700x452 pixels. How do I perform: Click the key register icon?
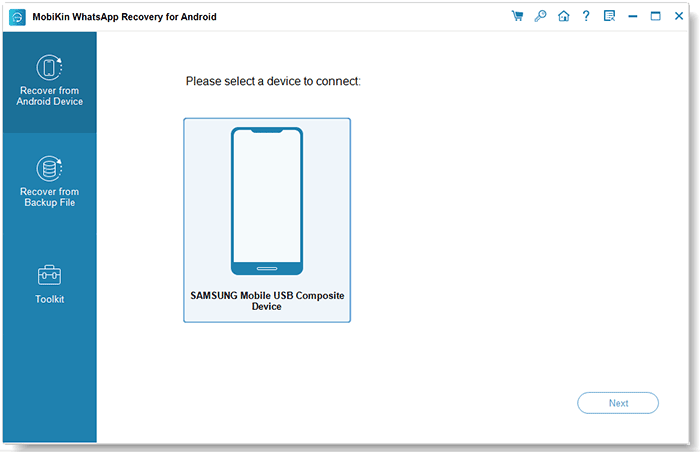(540, 17)
